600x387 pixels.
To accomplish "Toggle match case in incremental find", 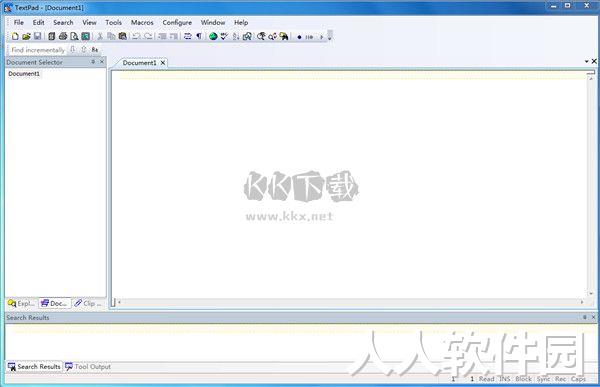I will pyautogui.click(x=95, y=49).
